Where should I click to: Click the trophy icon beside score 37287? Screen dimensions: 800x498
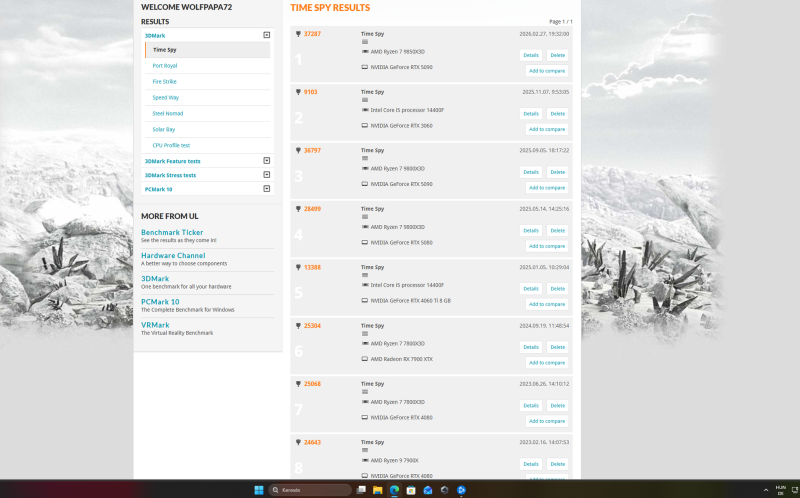298,34
